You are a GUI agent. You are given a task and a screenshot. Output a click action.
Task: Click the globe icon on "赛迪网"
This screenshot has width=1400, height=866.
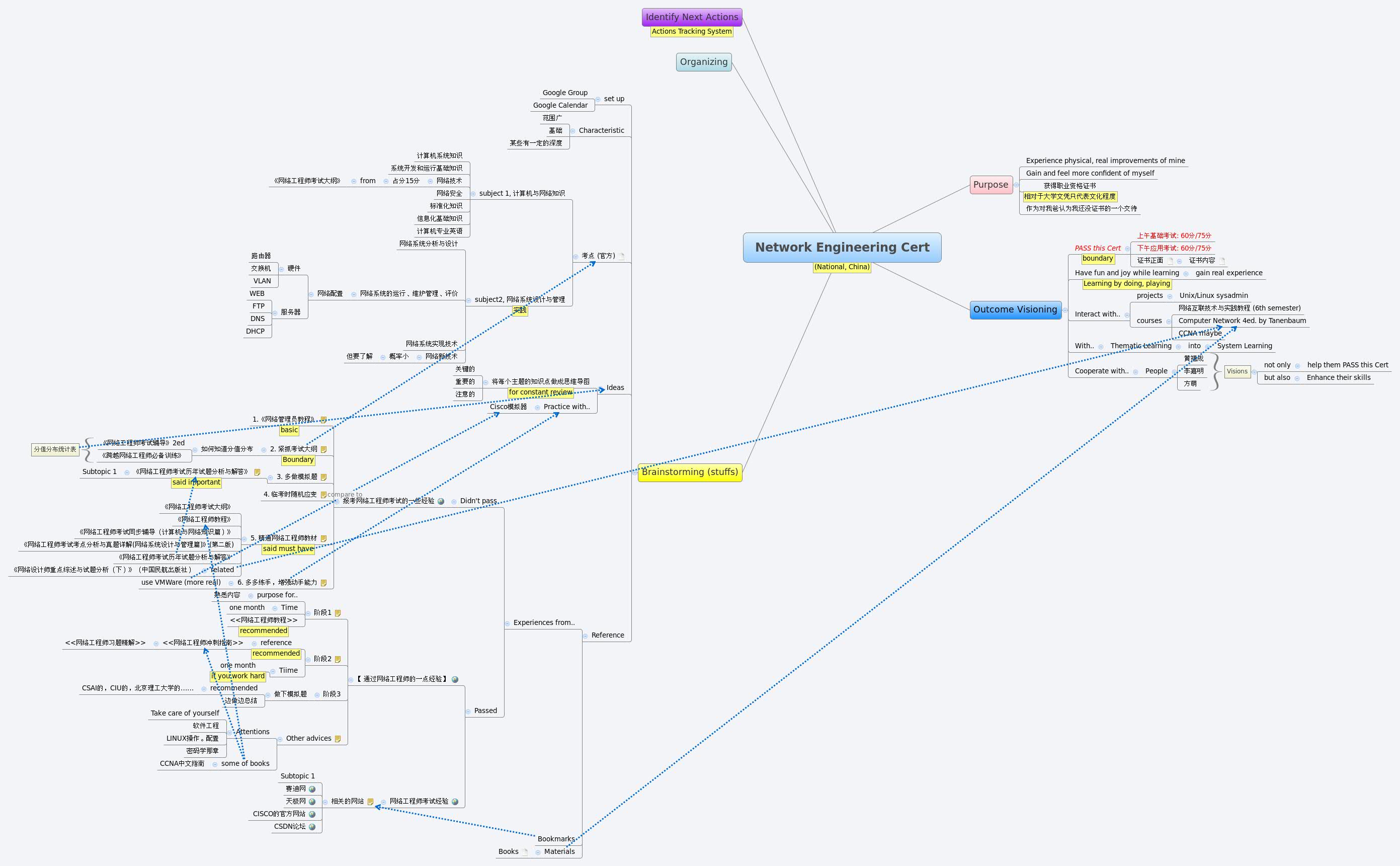click(x=312, y=789)
